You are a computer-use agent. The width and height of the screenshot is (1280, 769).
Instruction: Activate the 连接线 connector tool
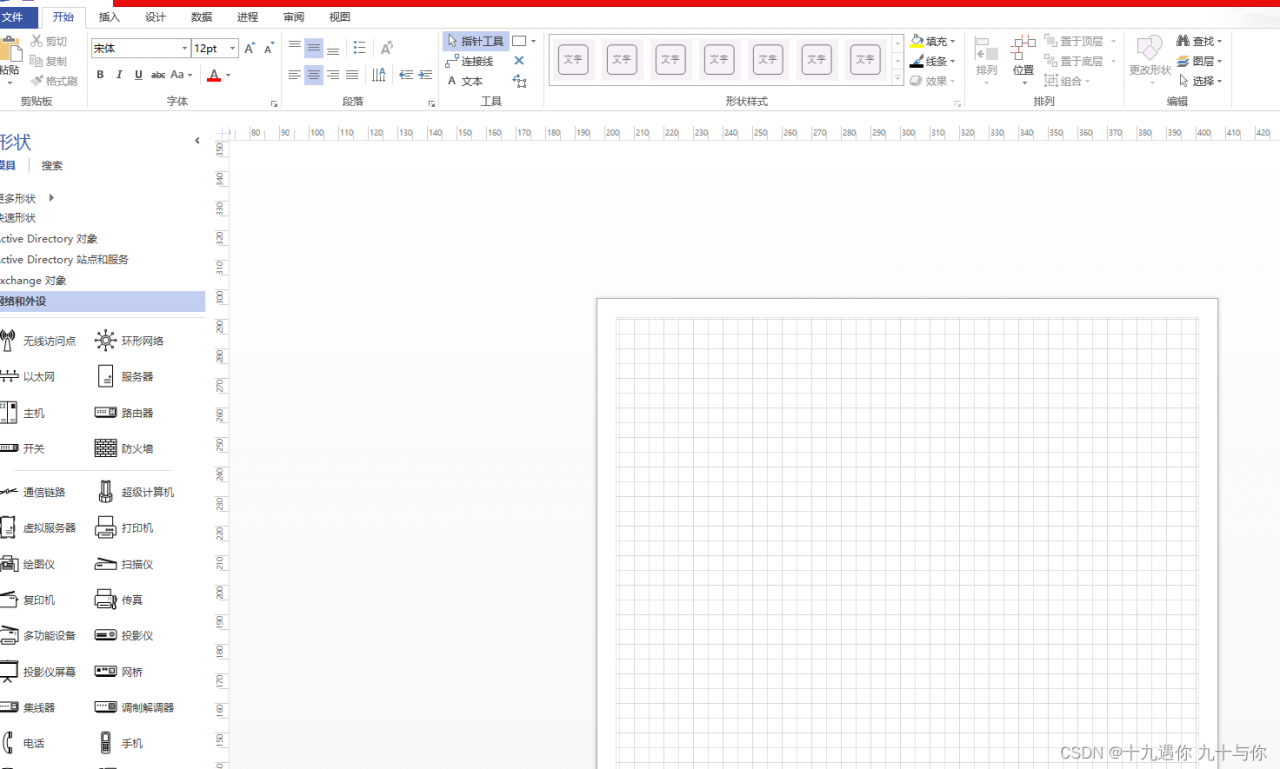[x=469, y=61]
